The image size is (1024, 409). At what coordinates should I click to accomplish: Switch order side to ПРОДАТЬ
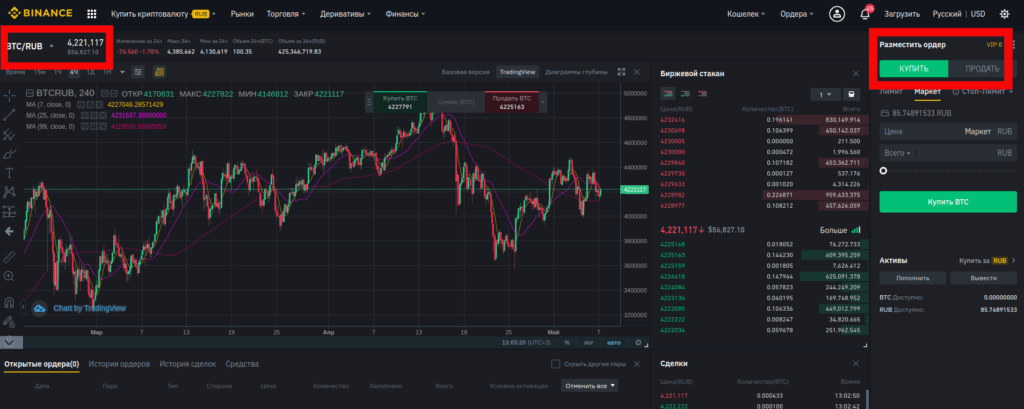(982, 69)
